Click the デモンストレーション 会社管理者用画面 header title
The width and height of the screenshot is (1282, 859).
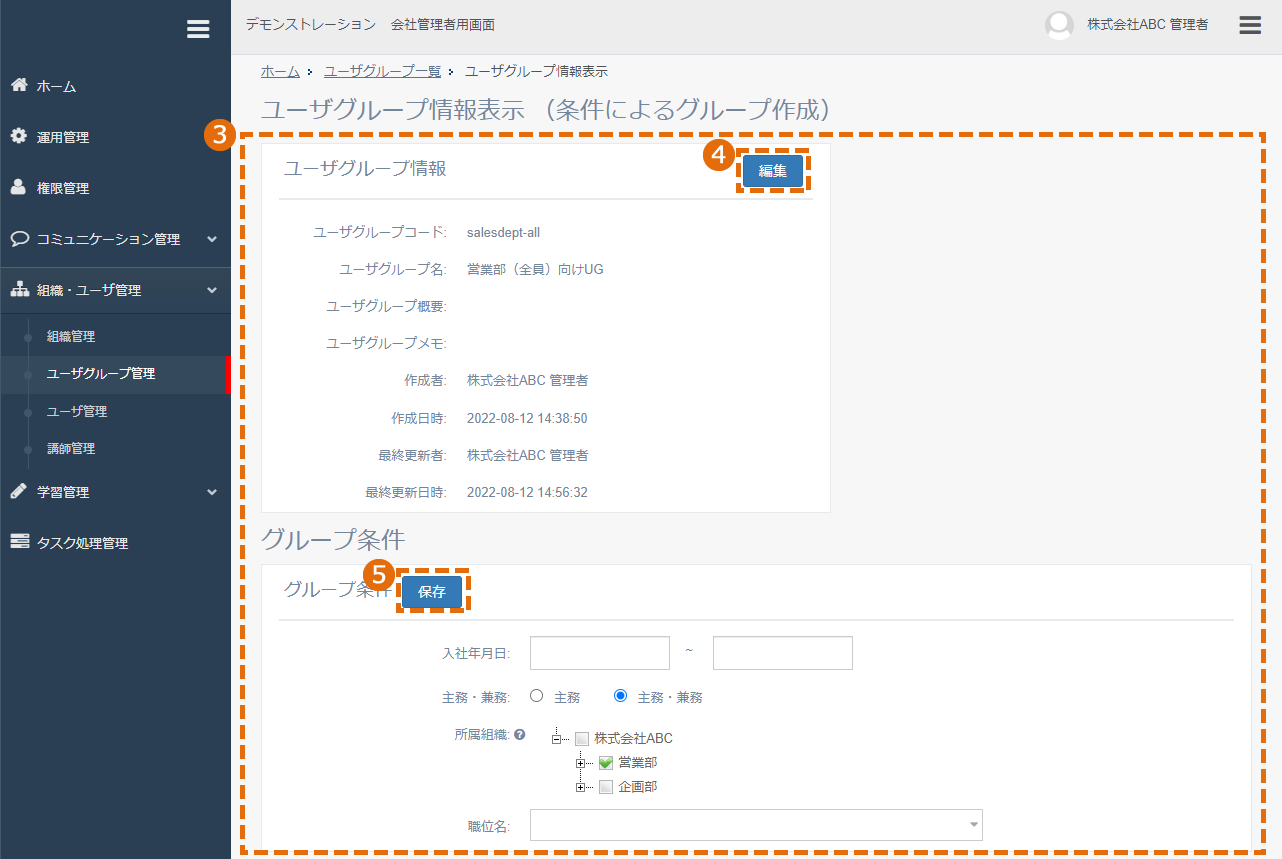370,24
